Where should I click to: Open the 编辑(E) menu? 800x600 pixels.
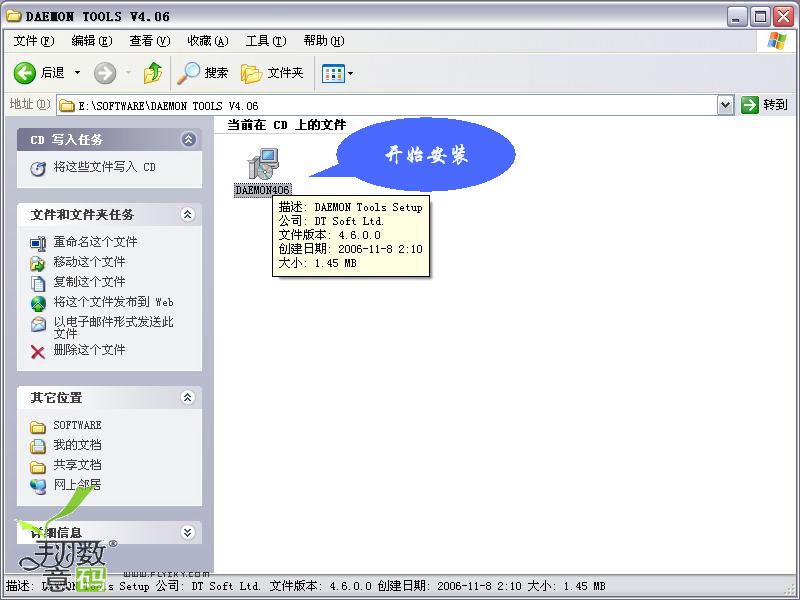click(92, 41)
